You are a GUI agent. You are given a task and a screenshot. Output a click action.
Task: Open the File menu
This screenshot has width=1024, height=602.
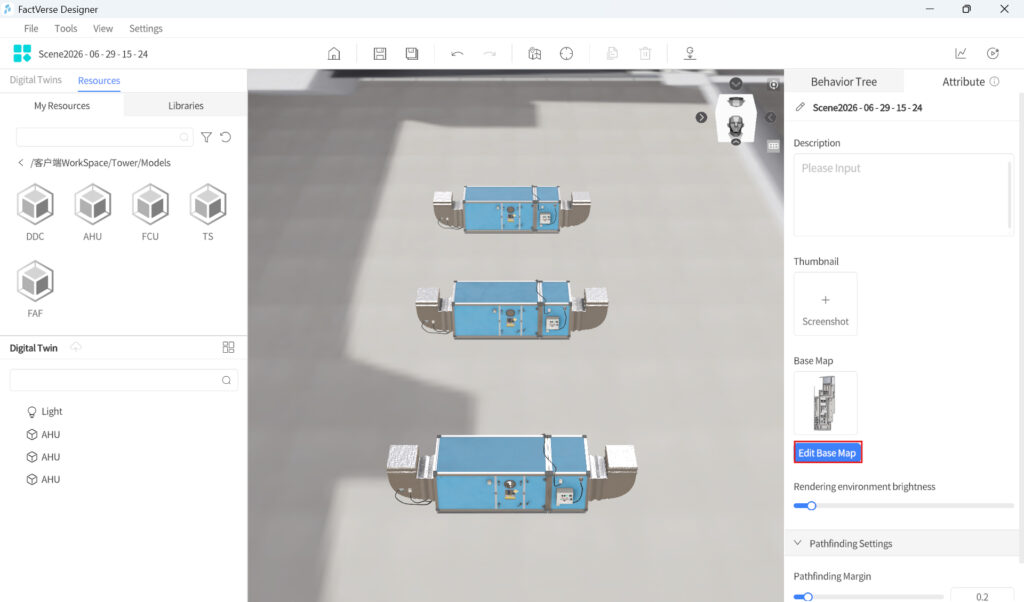coord(31,29)
